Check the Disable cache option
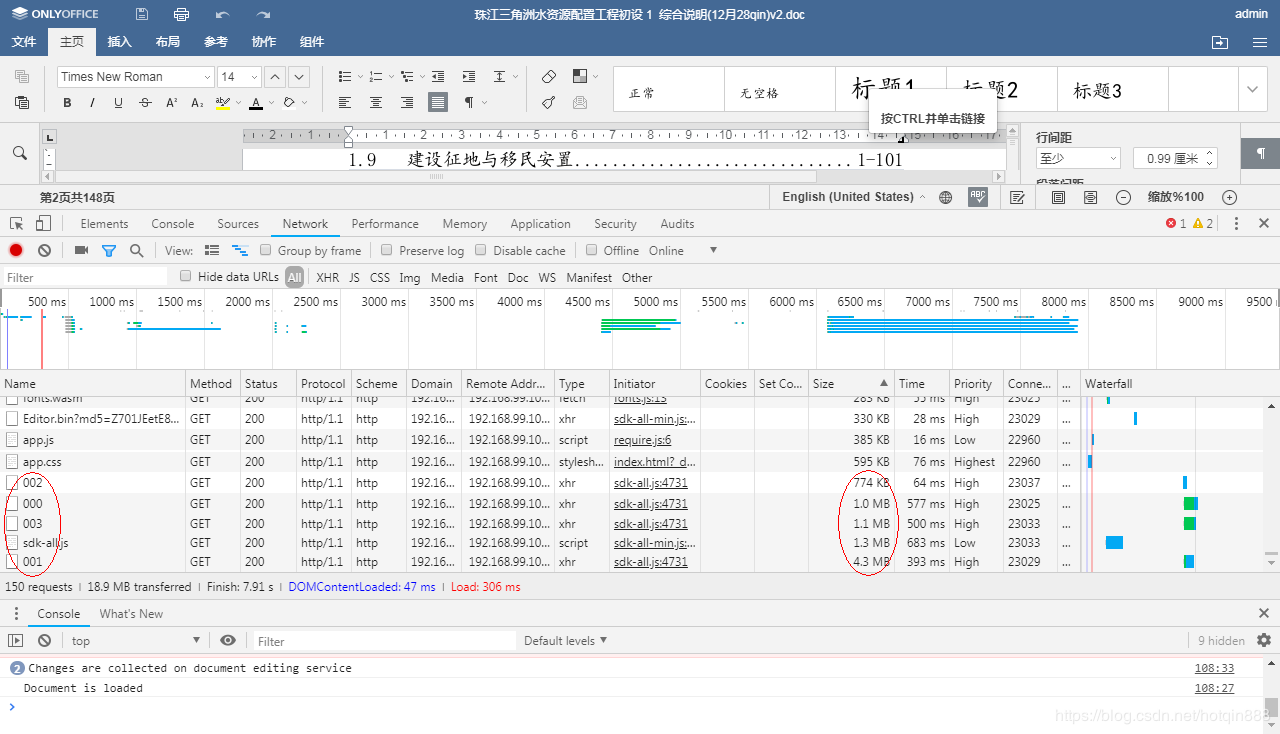The image size is (1280, 734). 481,250
